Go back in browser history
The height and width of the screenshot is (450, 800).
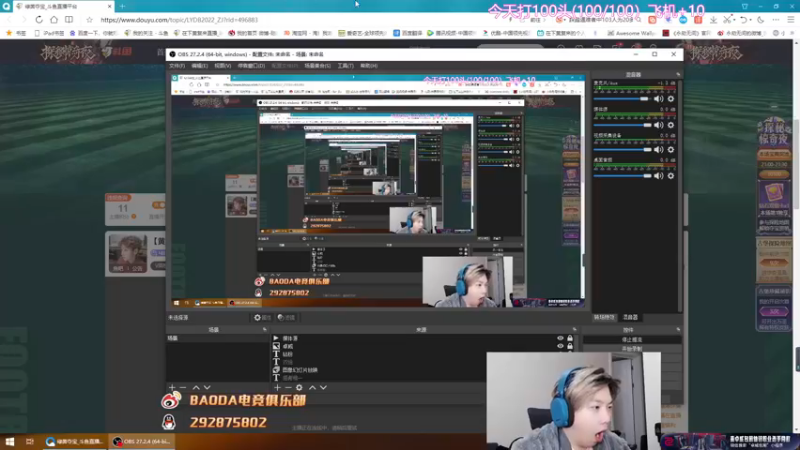point(9,20)
